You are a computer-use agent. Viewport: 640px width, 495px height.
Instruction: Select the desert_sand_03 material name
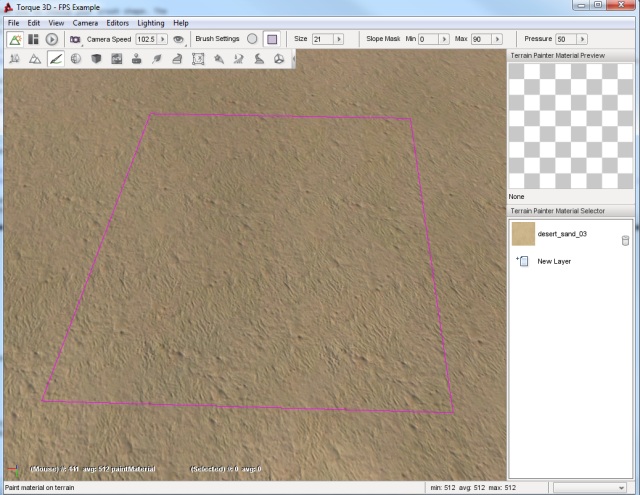562,234
